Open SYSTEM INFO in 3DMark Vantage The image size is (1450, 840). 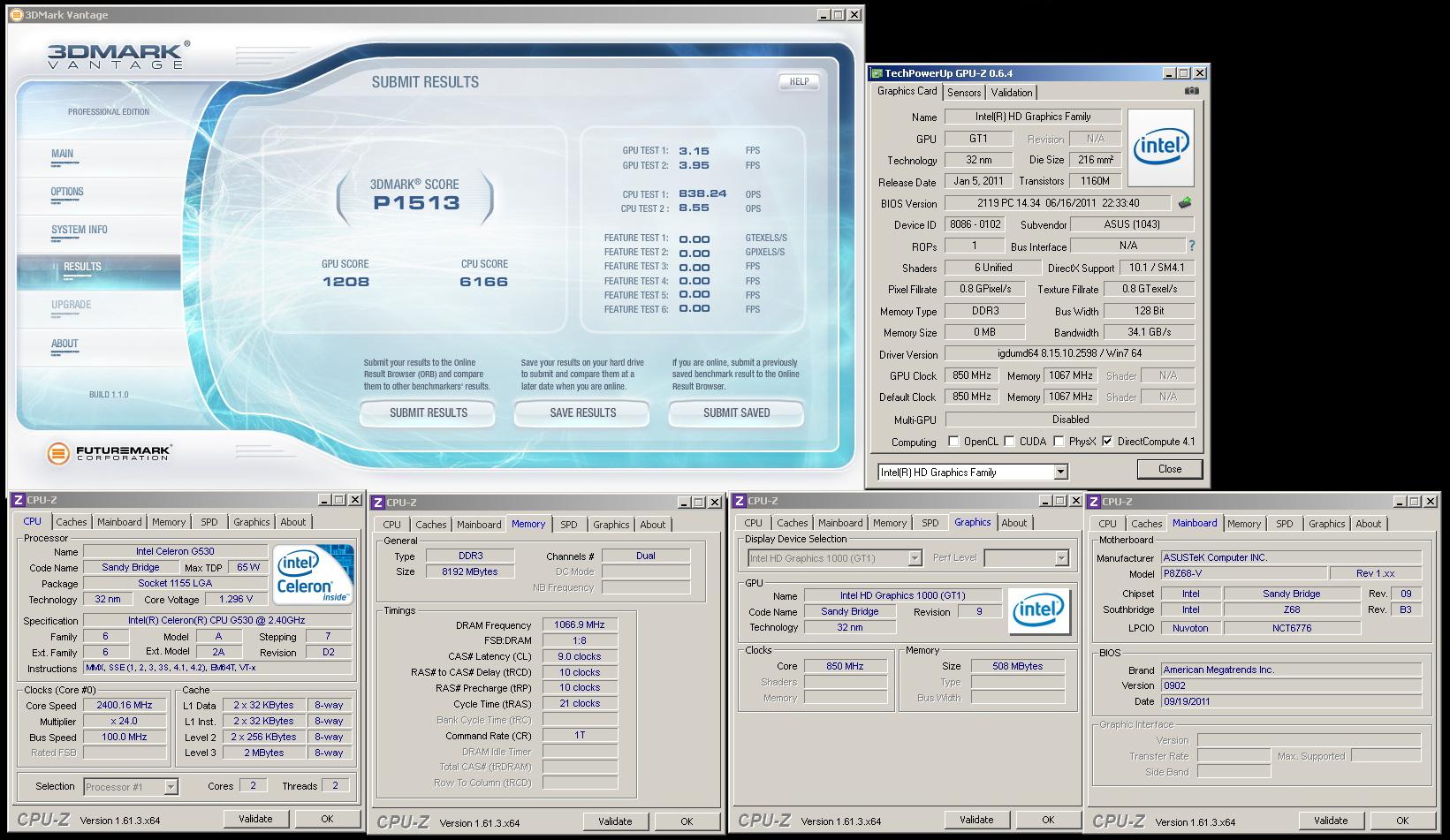tap(80, 230)
